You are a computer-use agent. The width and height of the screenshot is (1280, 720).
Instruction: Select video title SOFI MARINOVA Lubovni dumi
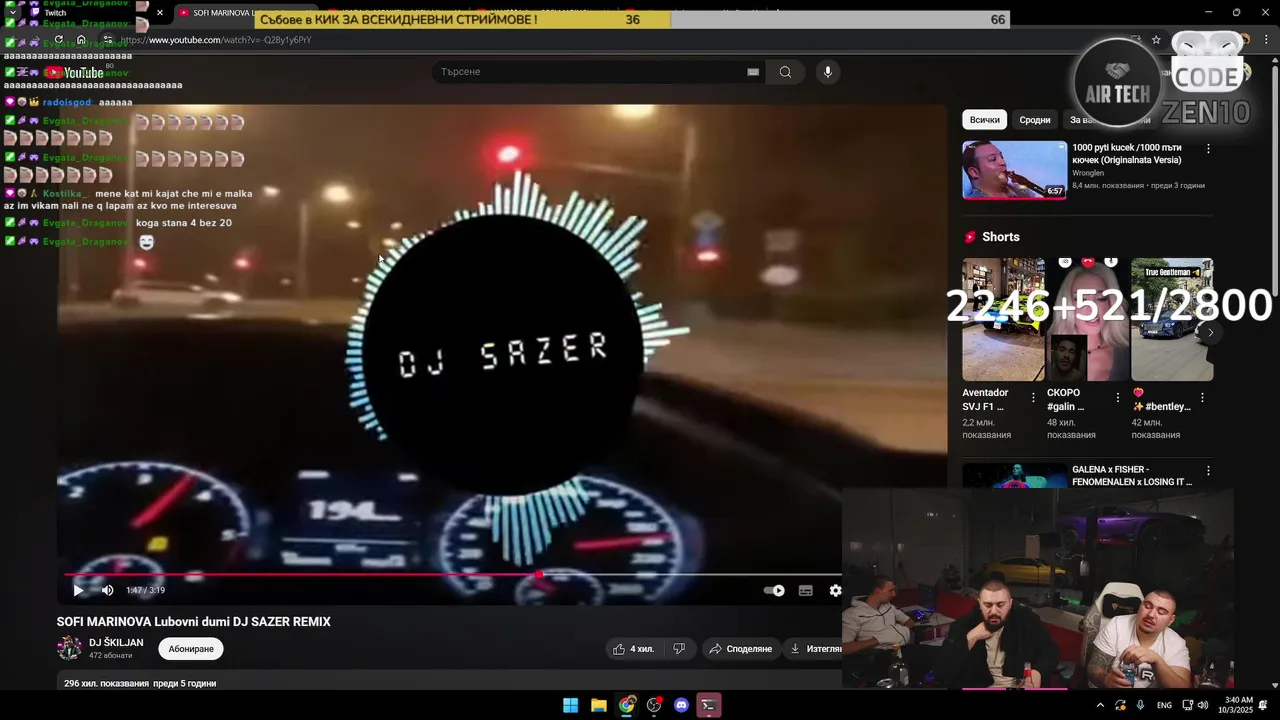tap(193, 622)
